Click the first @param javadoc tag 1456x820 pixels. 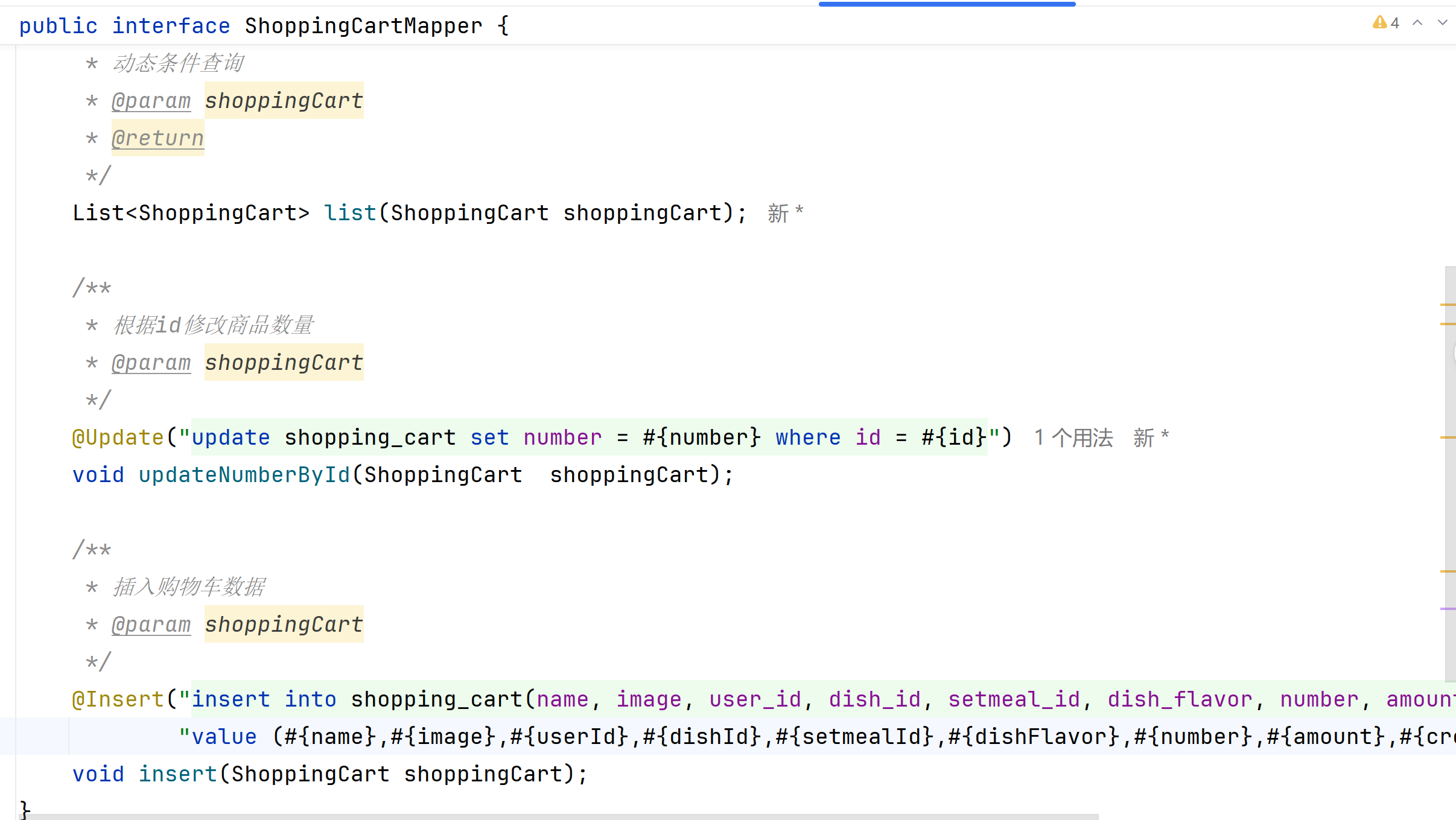coord(151,101)
